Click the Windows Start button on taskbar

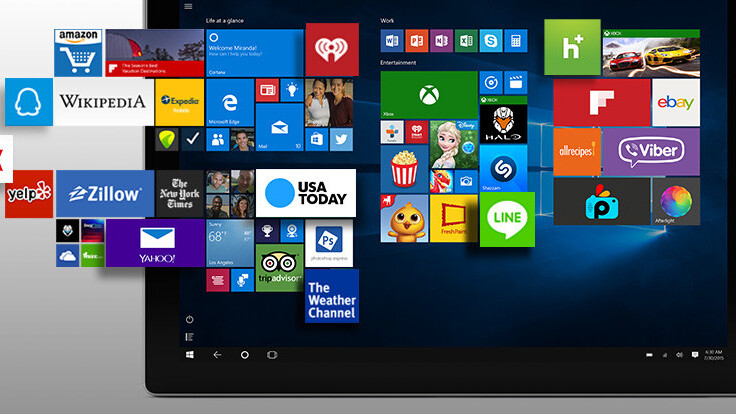click(189, 355)
